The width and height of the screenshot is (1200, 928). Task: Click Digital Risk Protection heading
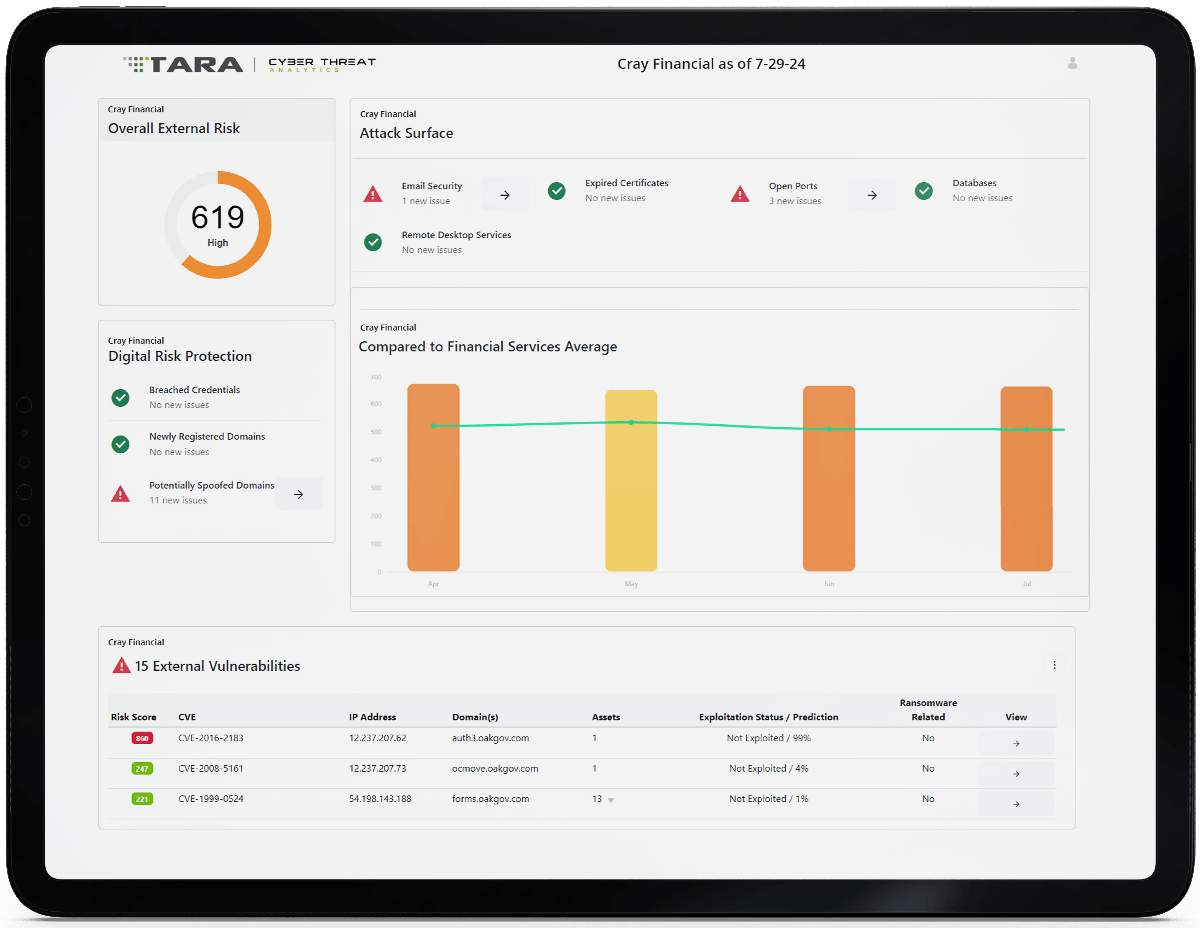pyautogui.click(x=180, y=356)
